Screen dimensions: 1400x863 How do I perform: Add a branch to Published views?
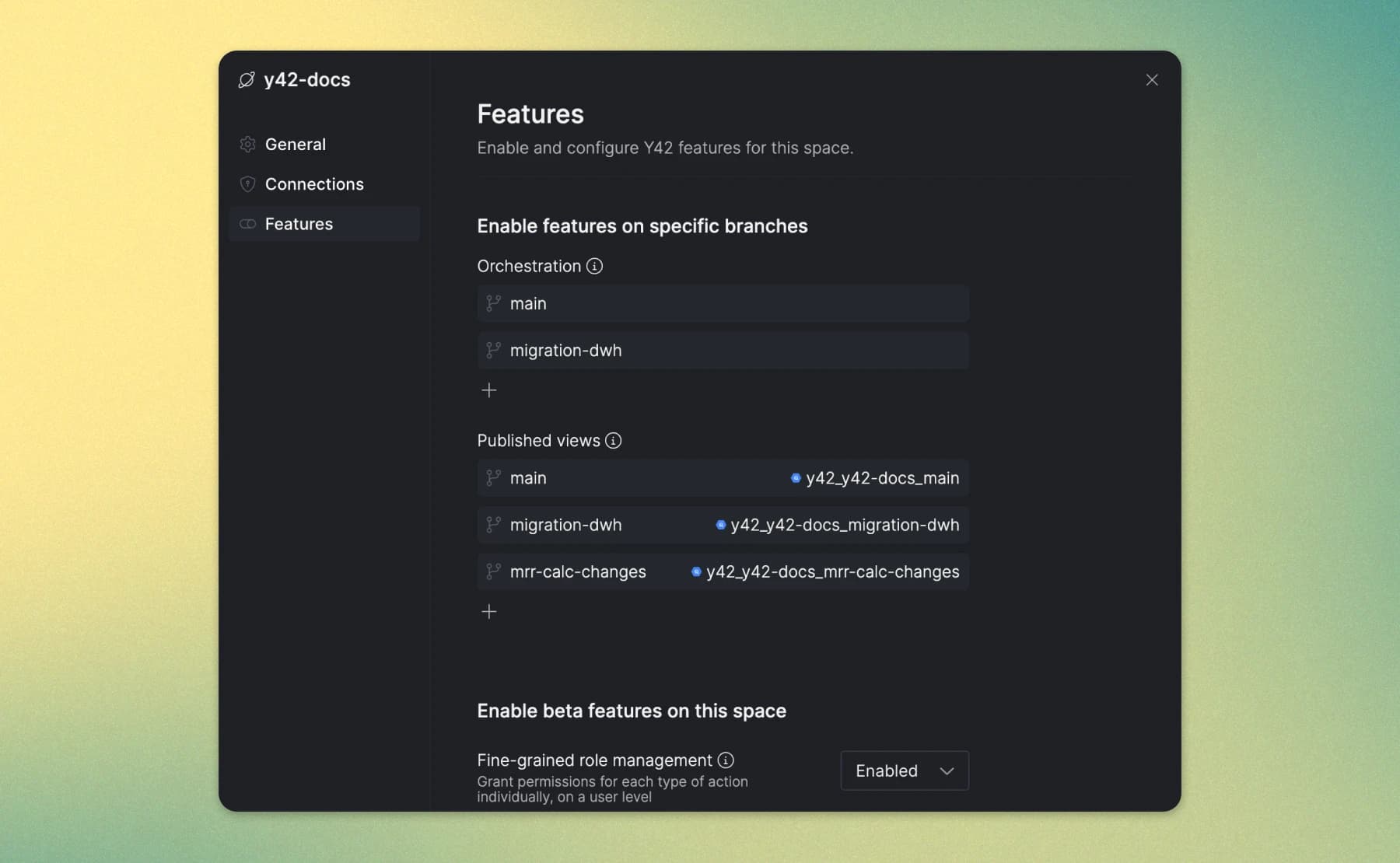point(489,612)
